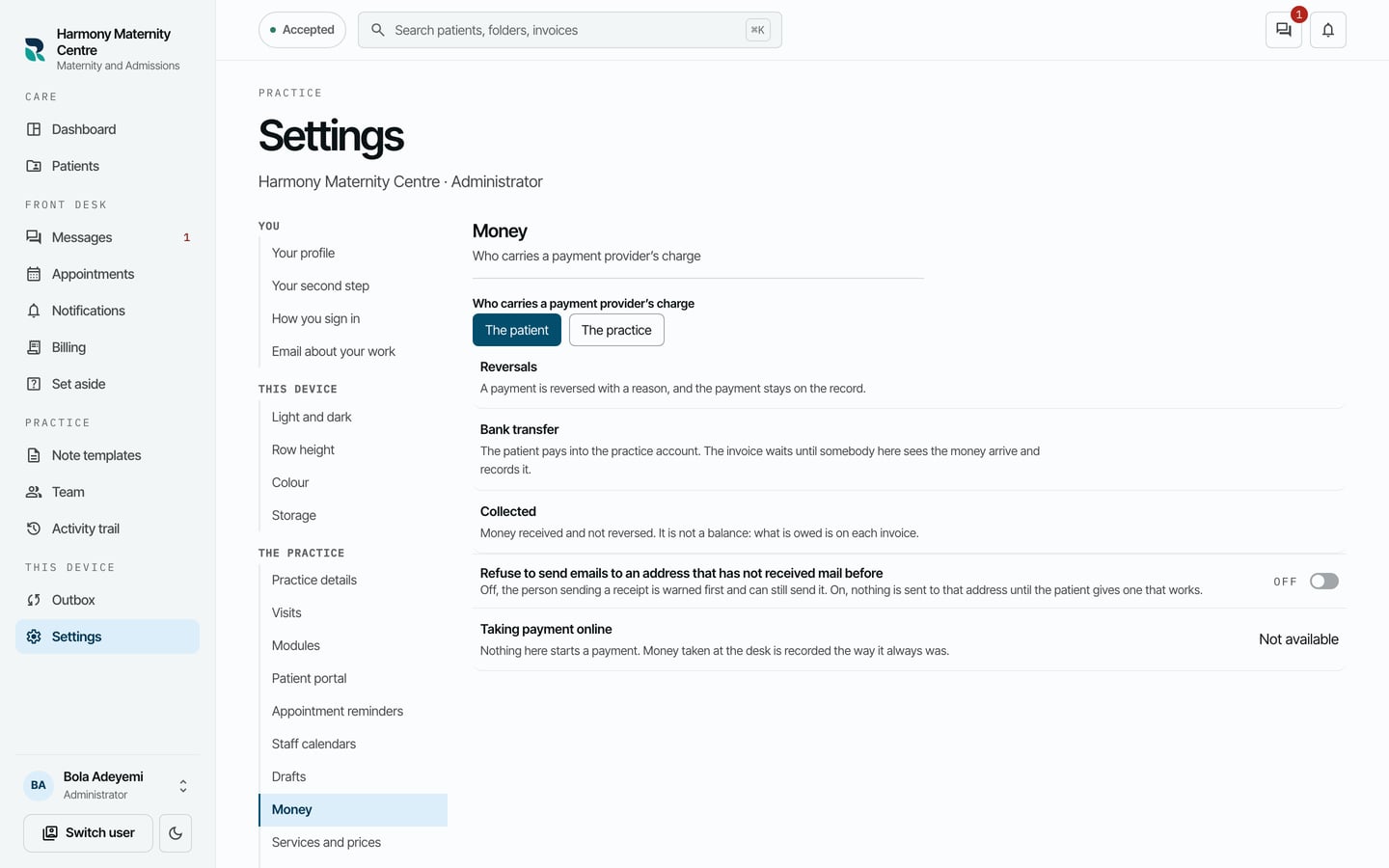The height and width of the screenshot is (868, 1389).
Task: Open Your profile settings section
Action: (353, 253)
